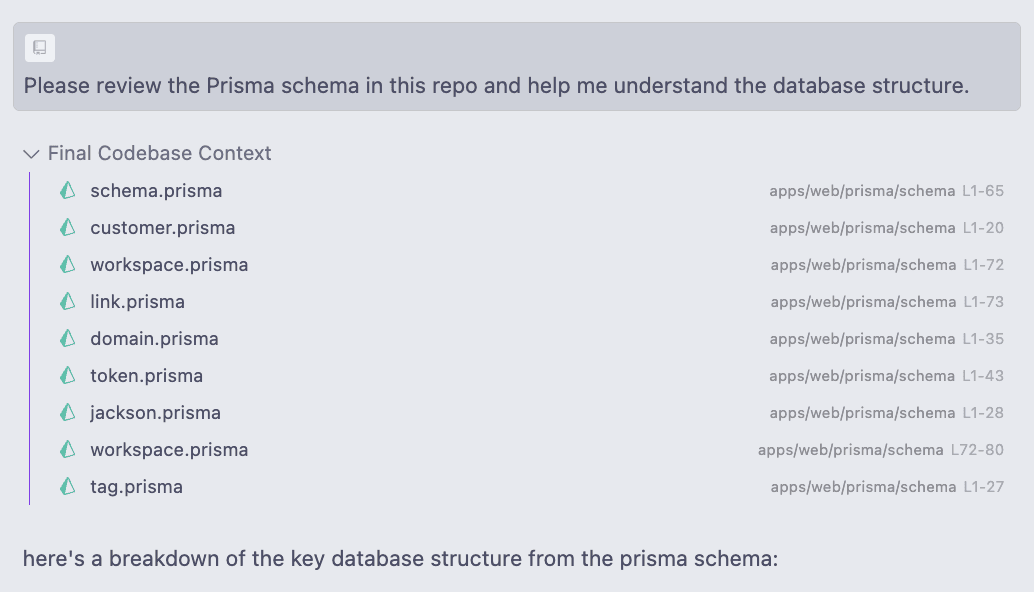Screen dimensions: 1034x592
Task: Click the Prisma icon beside jackson.prisma
Action: click(68, 413)
